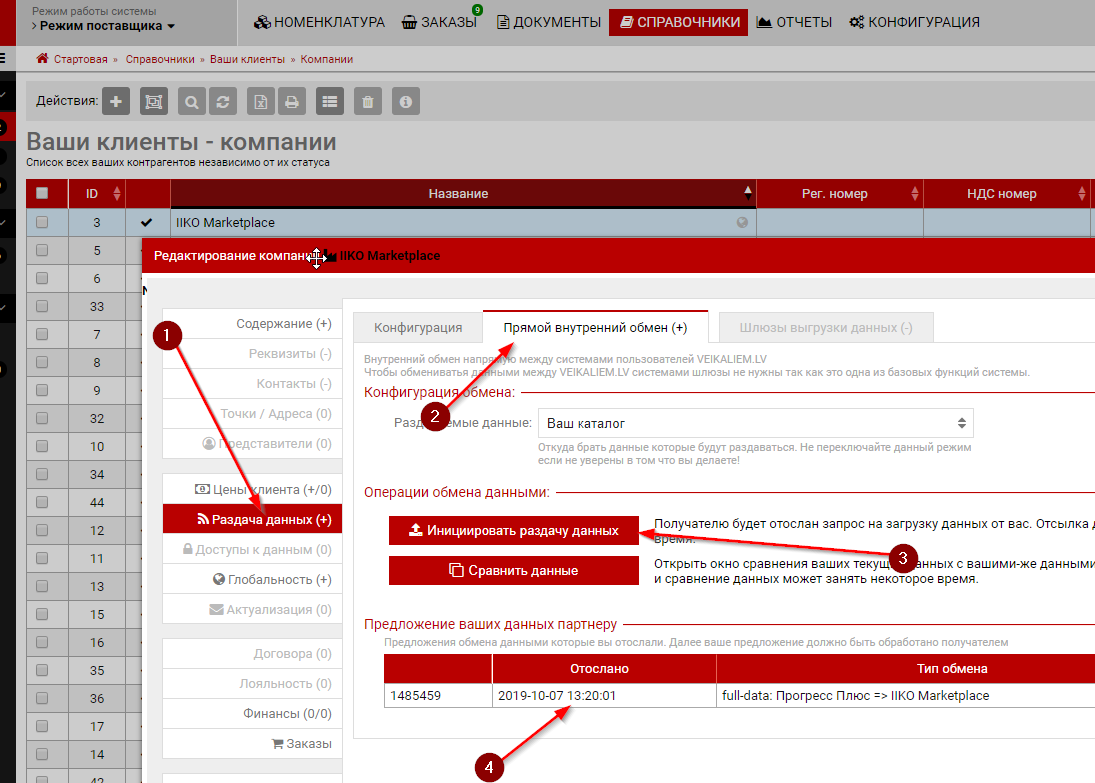Screen dimensions: 1095x783
Task: Tick the checkbox for row ID 5
Action: click(x=42, y=251)
